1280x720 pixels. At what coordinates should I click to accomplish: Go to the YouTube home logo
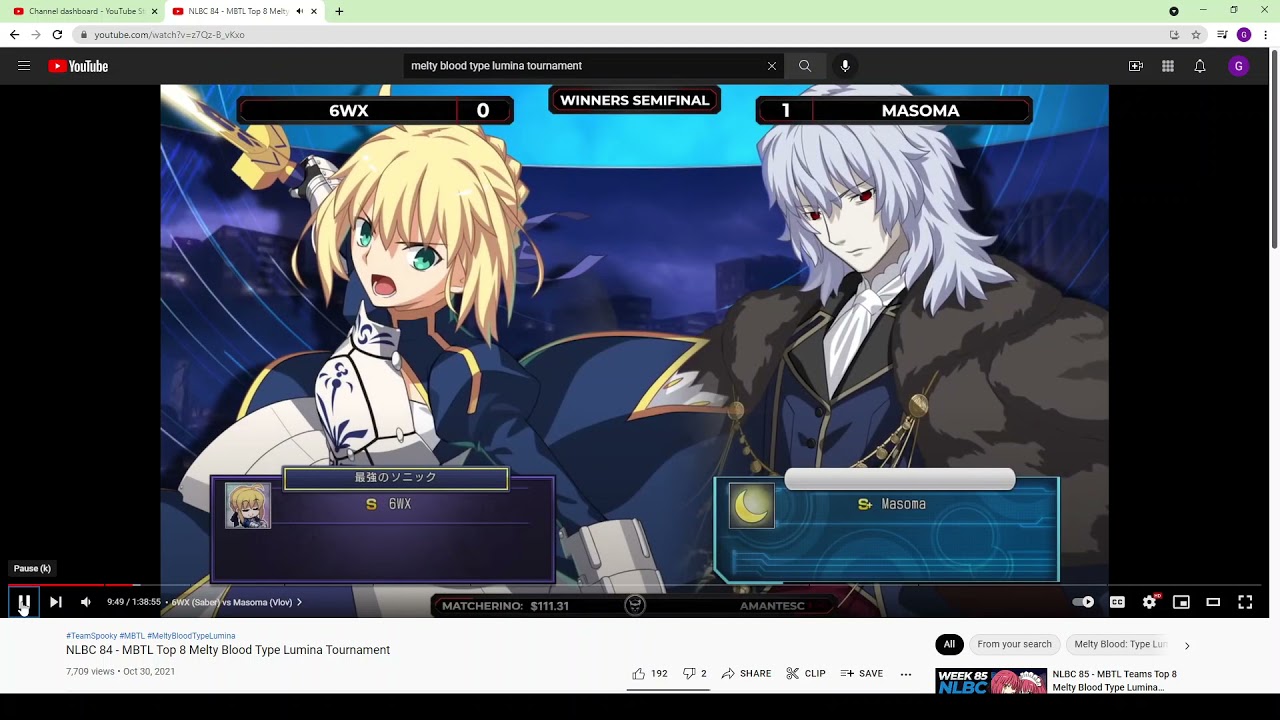click(78, 66)
